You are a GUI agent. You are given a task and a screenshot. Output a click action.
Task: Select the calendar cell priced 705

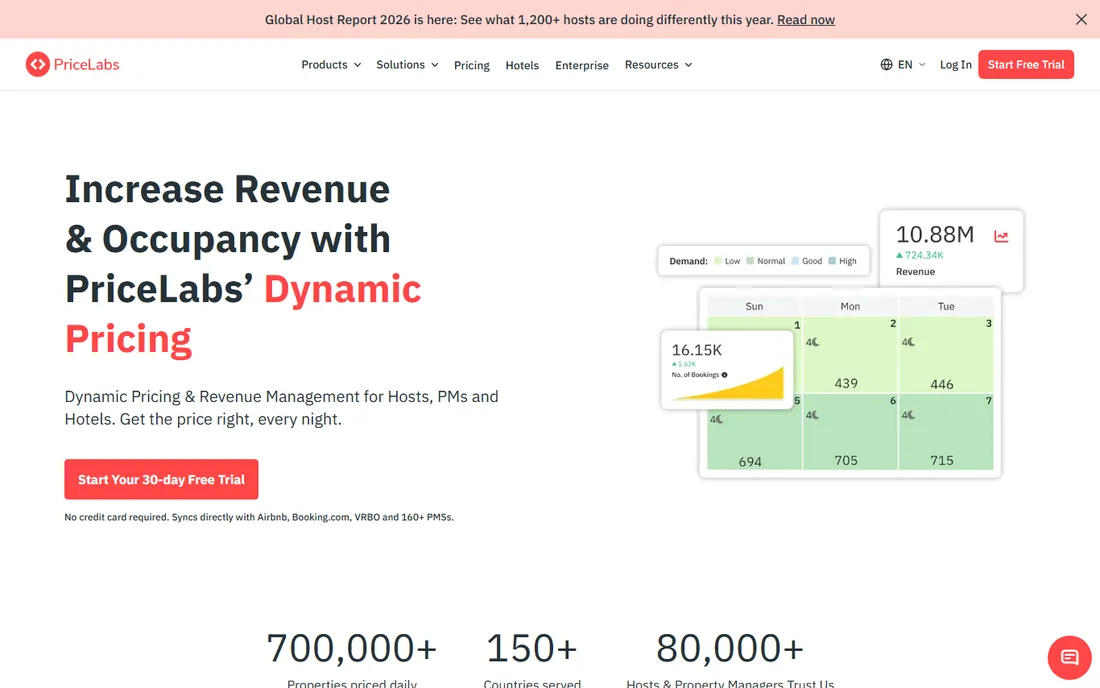click(x=850, y=431)
